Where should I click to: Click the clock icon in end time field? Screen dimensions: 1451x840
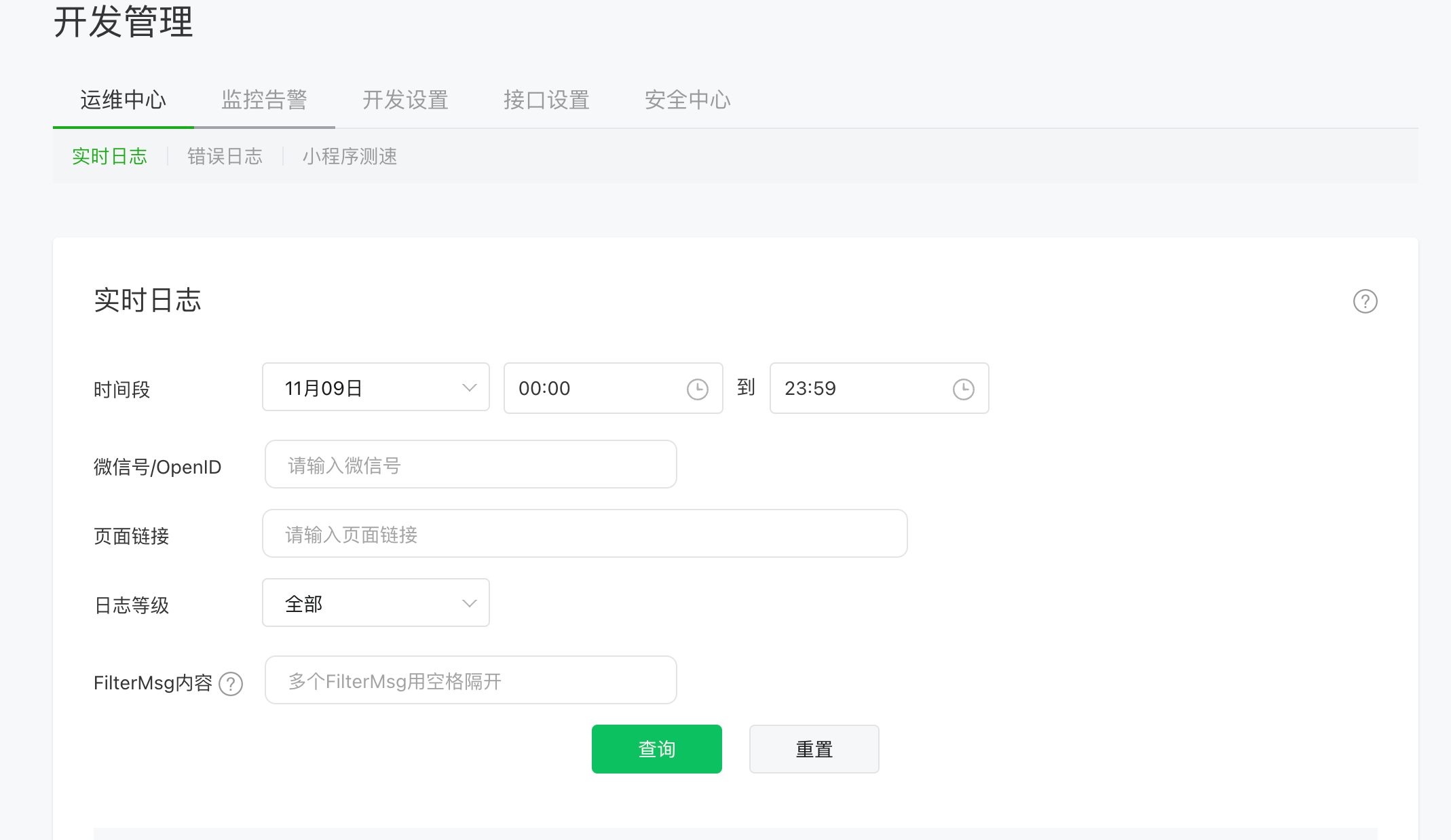pos(963,389)
